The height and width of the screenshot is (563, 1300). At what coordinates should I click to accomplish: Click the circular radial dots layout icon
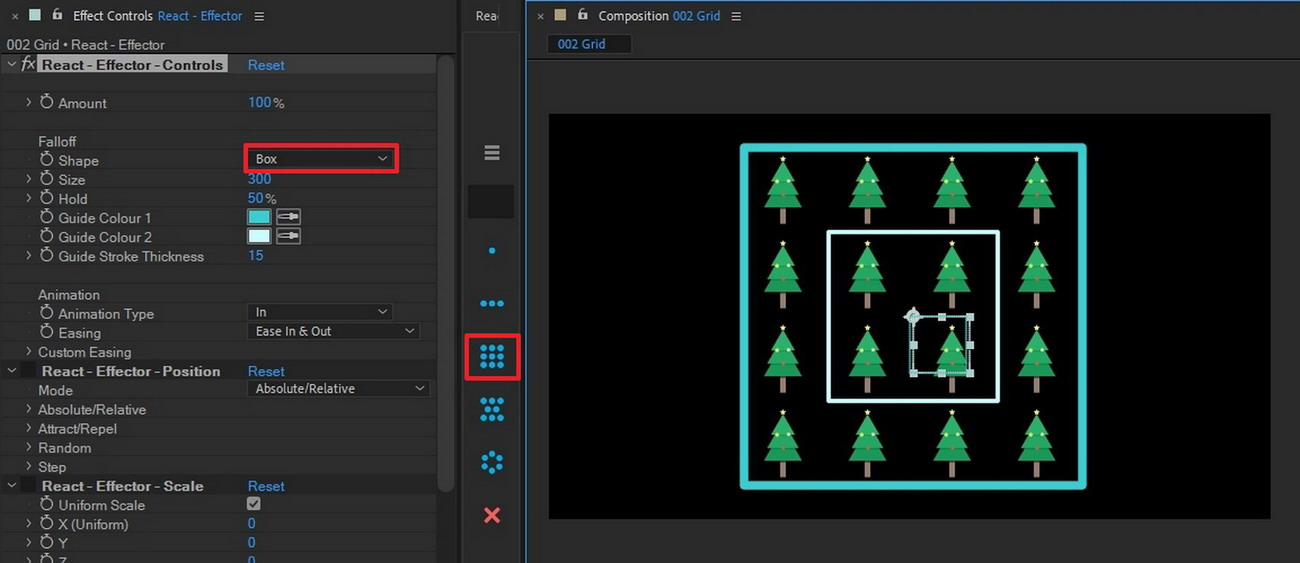click(x=491, y=462)
